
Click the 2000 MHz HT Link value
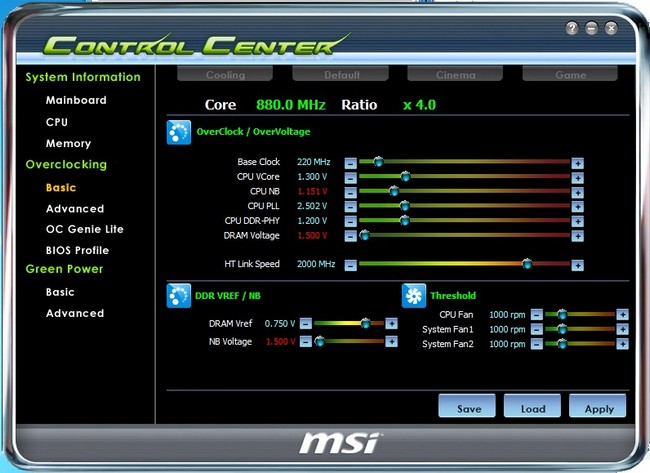click(x=316, y=264)
